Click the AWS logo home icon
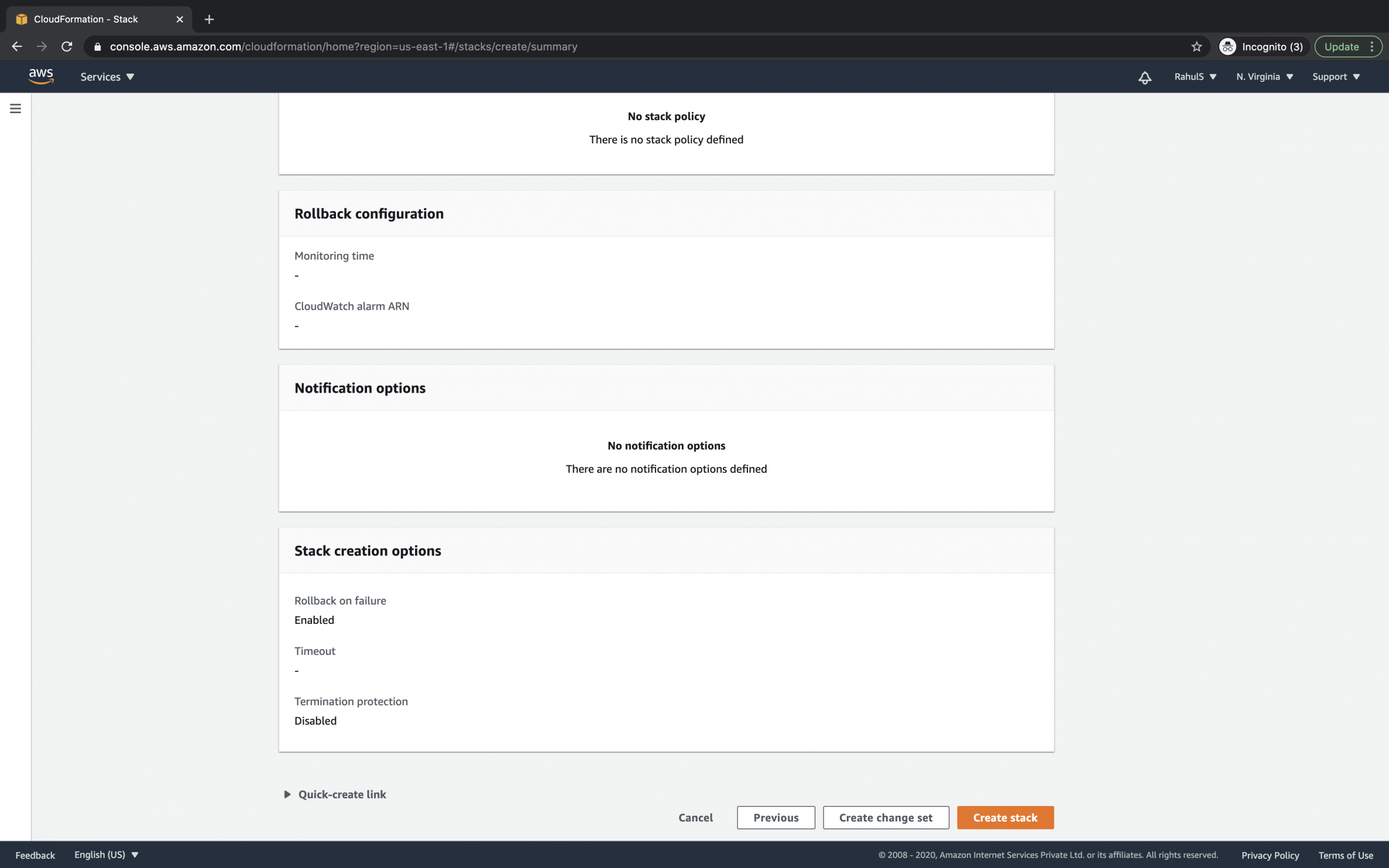Viewport: 1389px width, 868px height. point(41,76)
